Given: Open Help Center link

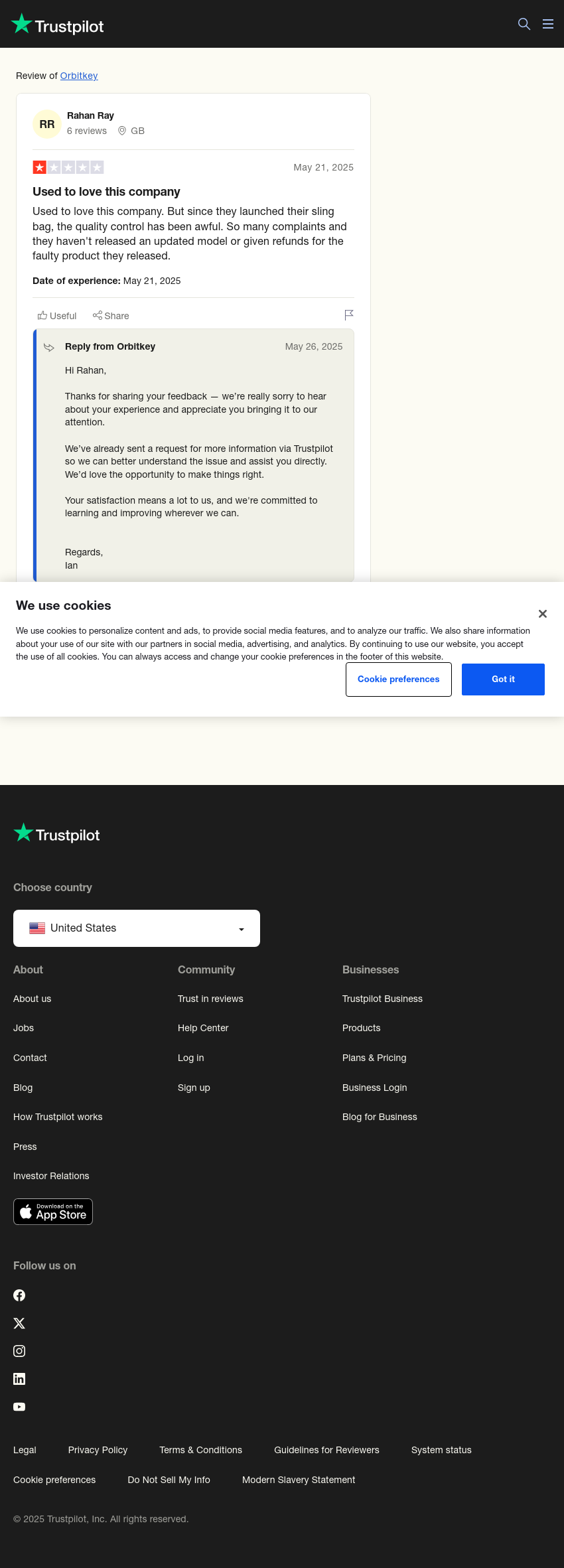Looking at the screenshot, I should [x=203, y=1028].
